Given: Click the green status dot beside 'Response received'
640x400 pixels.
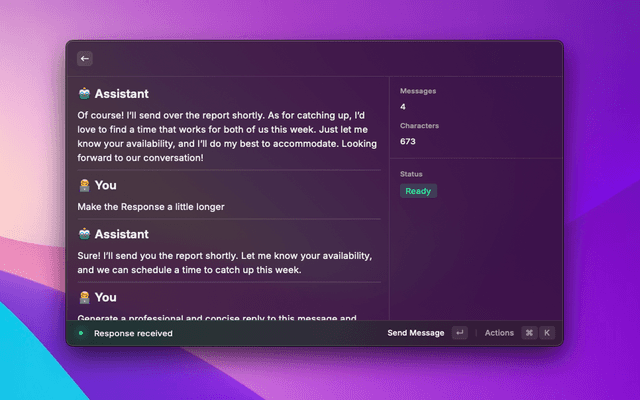Looking at the screenshot, I should [x=81, y=333].
